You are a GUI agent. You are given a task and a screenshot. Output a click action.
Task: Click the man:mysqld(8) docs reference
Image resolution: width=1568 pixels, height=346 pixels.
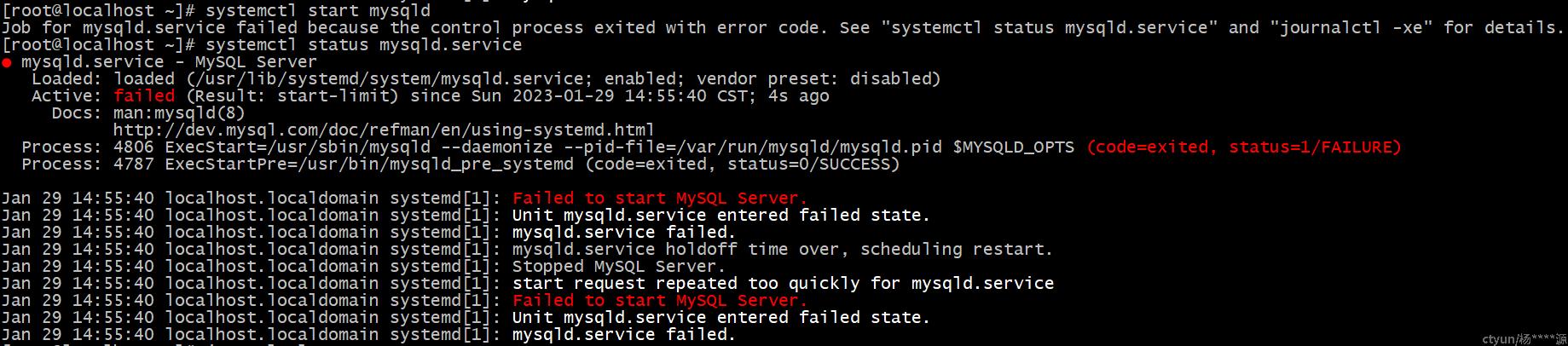pyautogui.click(x=179, y=113)
